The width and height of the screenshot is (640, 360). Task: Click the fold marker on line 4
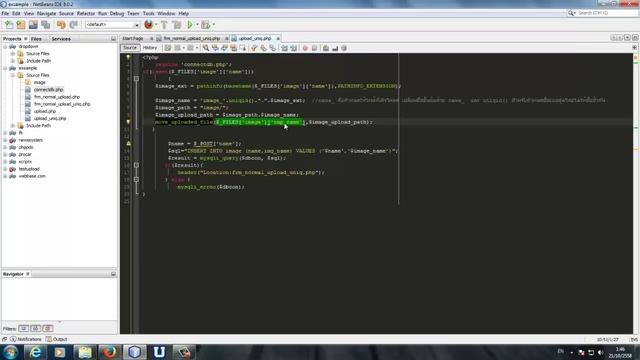tap(136, 79)
